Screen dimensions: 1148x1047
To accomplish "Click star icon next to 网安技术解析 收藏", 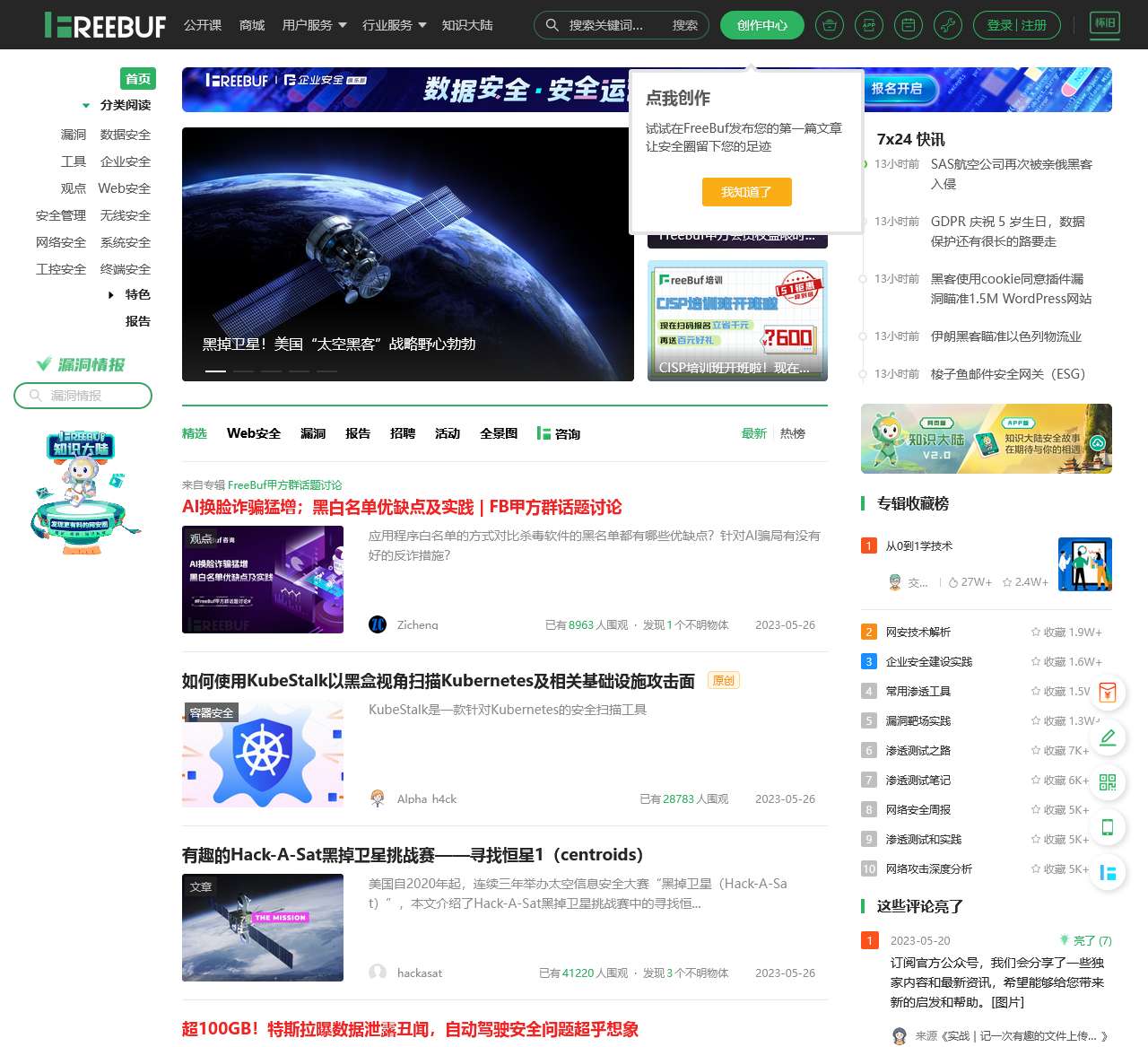I will click(1036, 633).
